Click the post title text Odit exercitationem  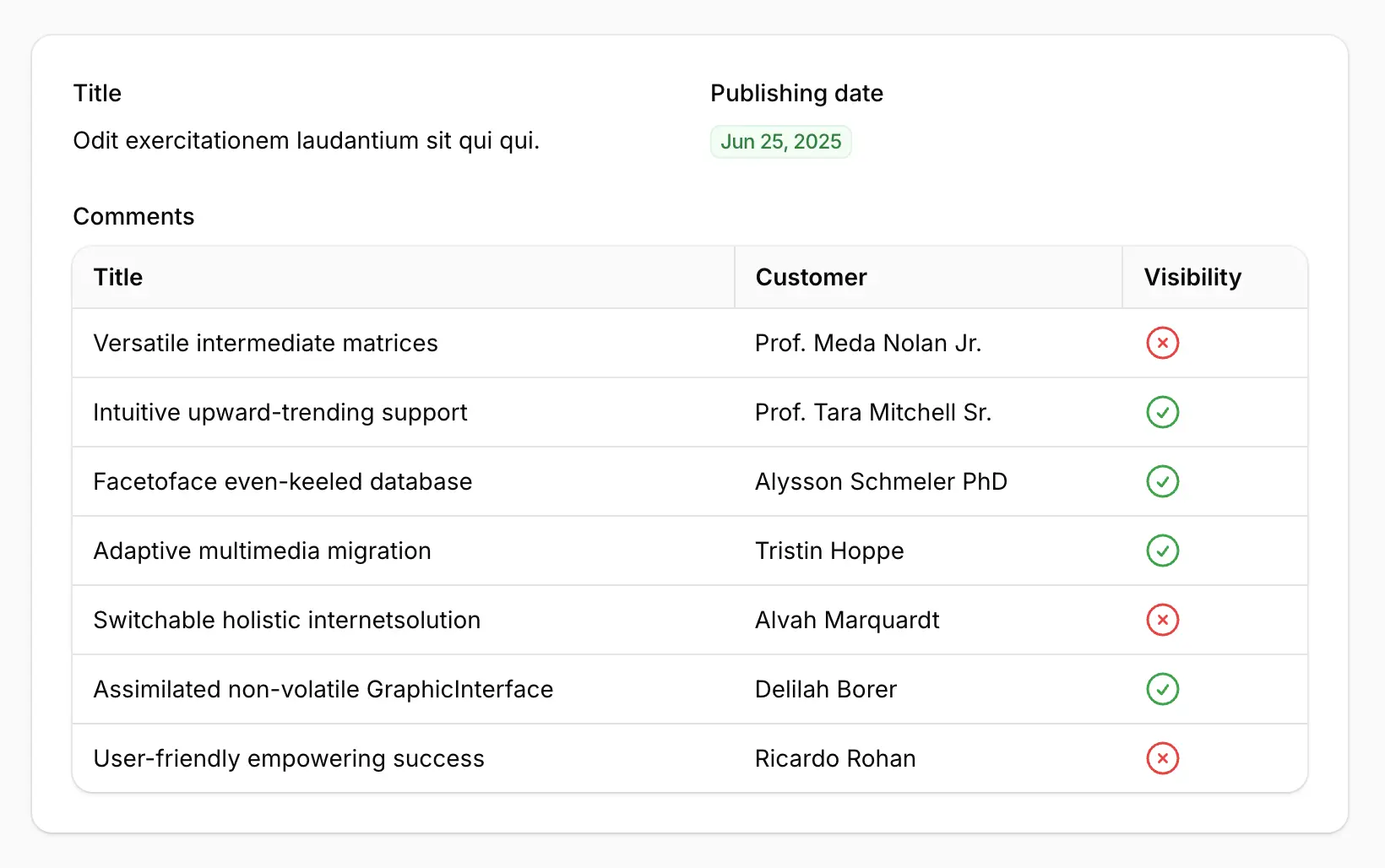[x=306, y=140]
